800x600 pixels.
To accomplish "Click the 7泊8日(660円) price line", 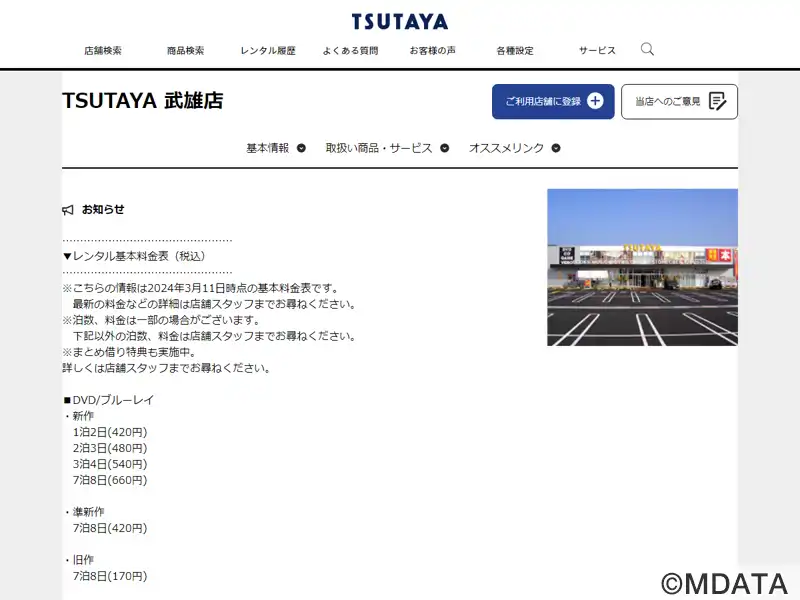I will 110,480.
